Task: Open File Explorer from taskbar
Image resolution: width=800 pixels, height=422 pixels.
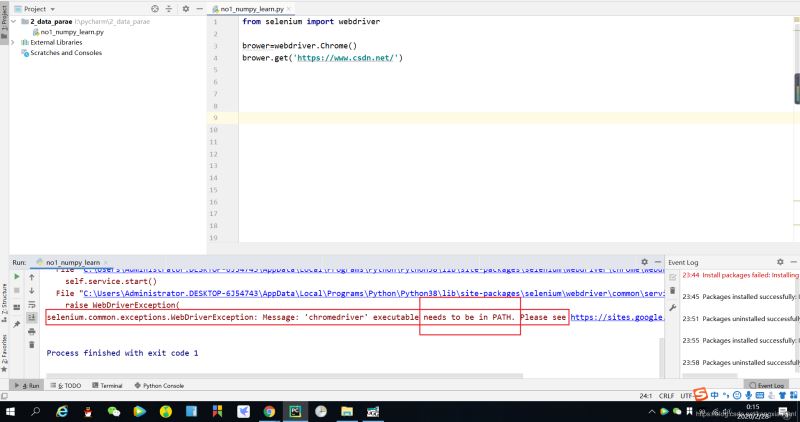Action: 347,411
